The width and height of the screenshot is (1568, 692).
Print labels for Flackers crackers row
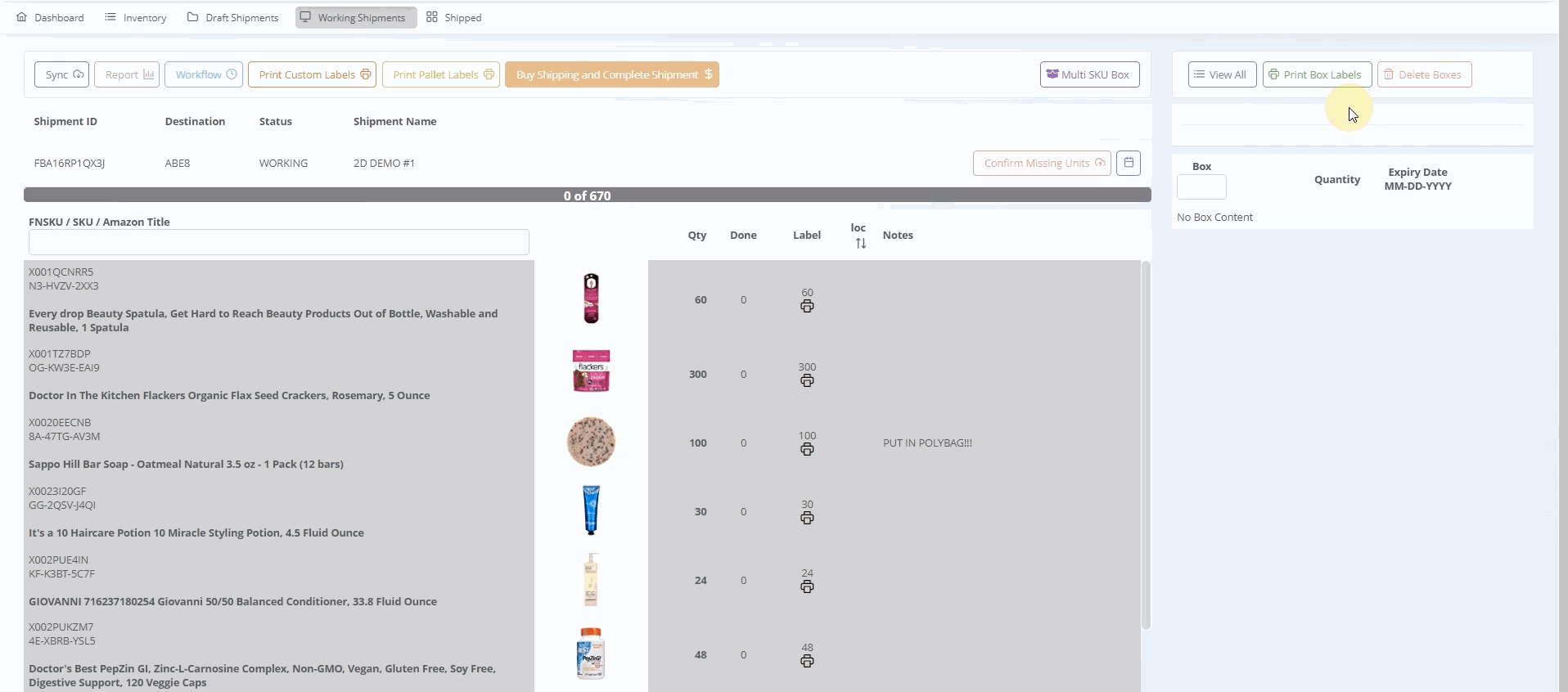click(x=807, y=380)
